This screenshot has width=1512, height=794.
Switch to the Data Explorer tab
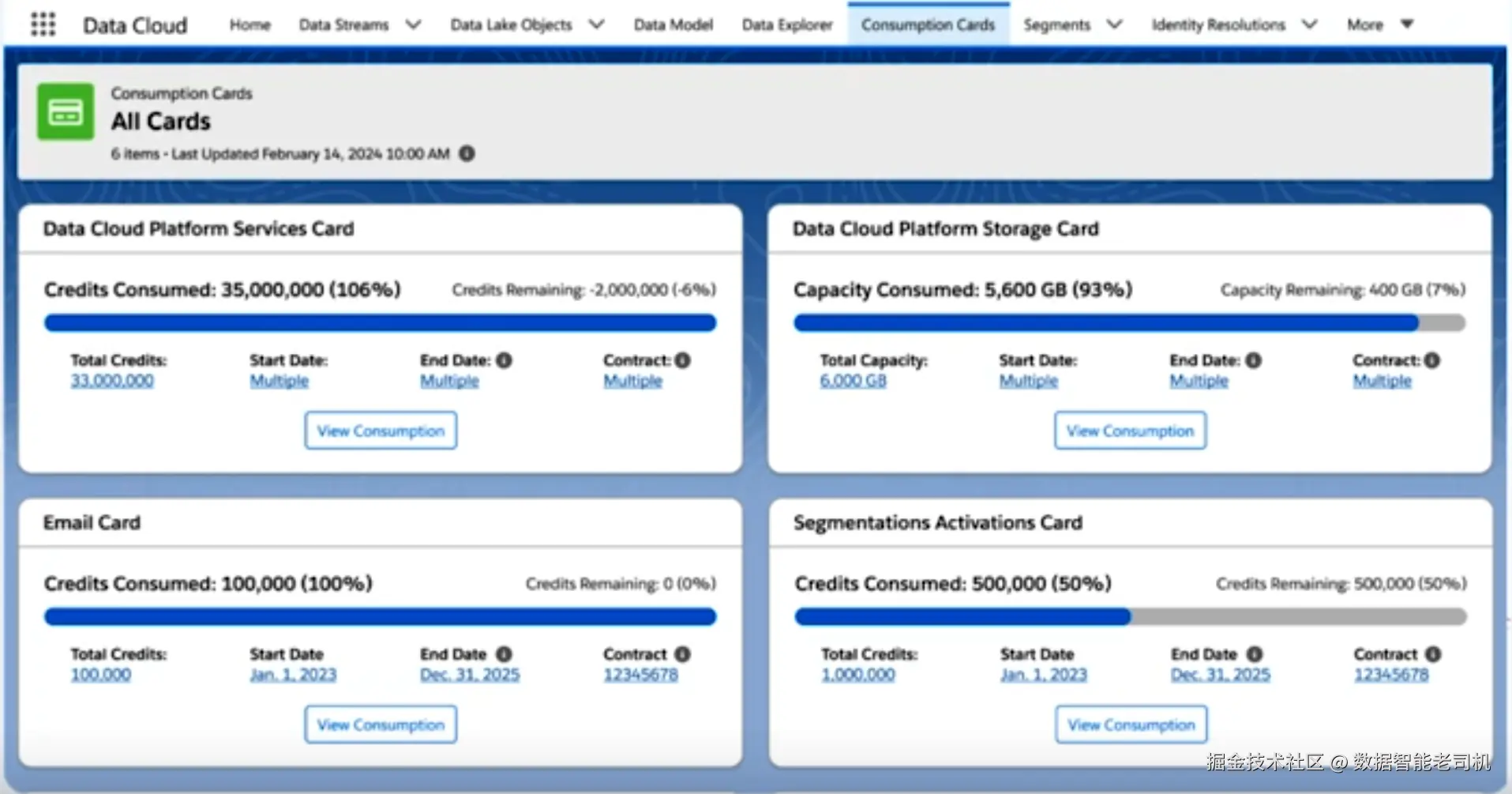(x=787, y=25)
